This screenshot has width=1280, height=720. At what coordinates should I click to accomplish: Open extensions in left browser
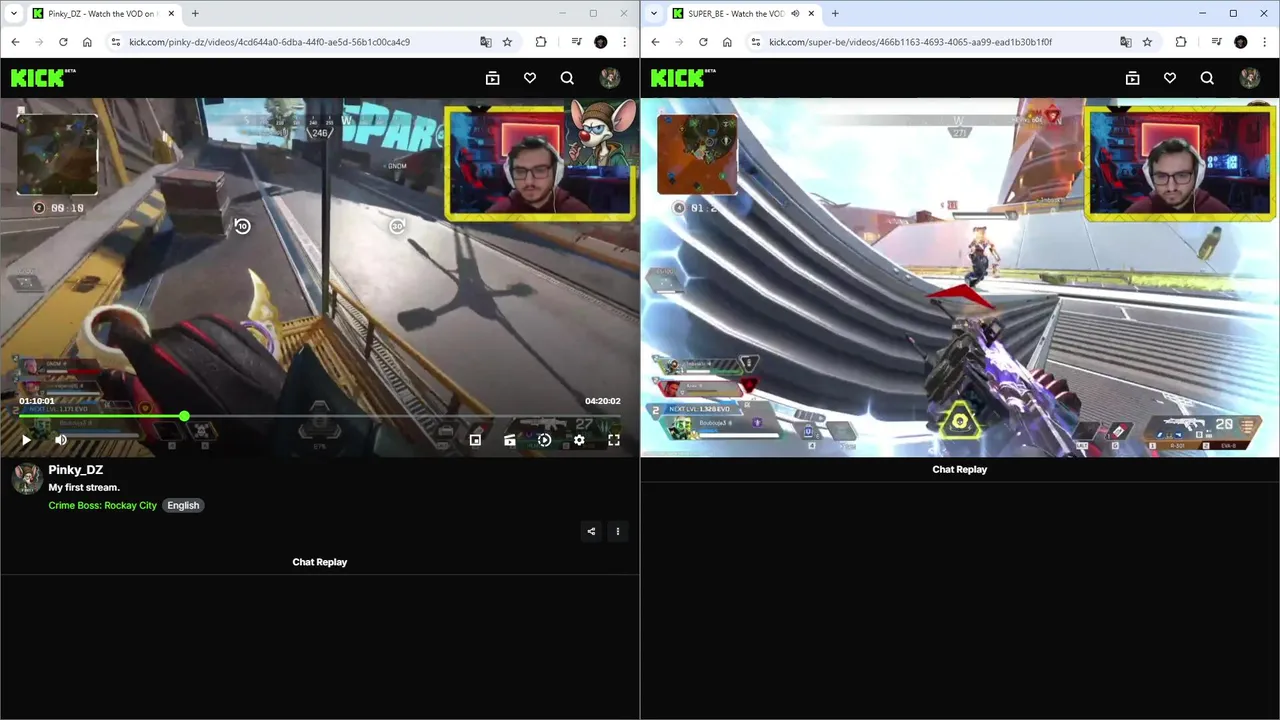pyautogui.click(x=541, y=42)
